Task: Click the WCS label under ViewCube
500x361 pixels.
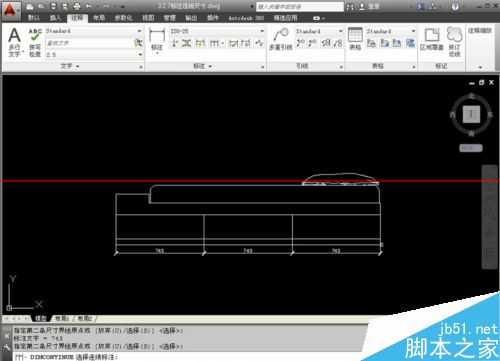Action: [x=471, y=148]
